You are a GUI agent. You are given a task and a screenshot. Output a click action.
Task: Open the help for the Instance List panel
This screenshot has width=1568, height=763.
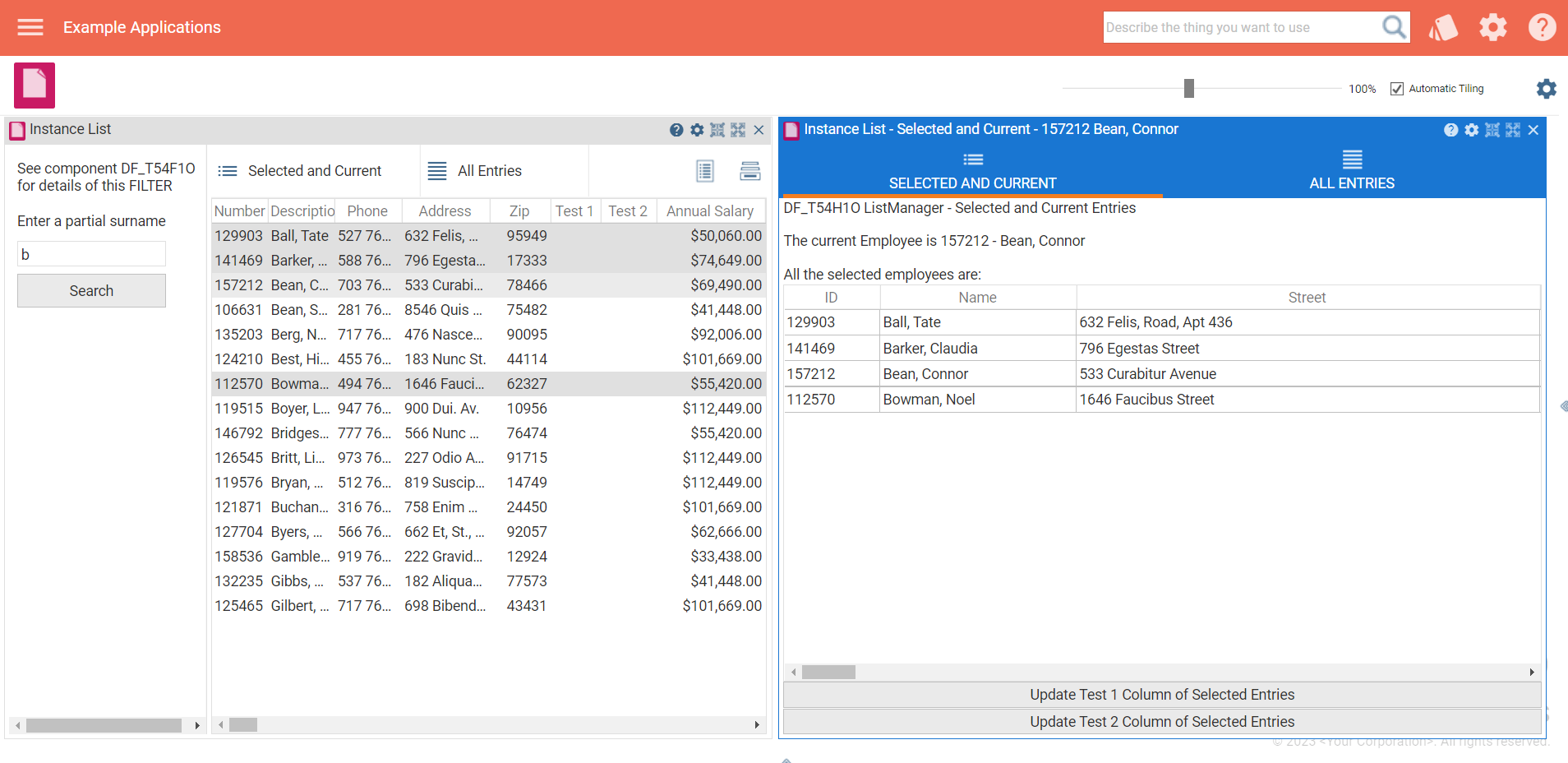coord(676,130)
